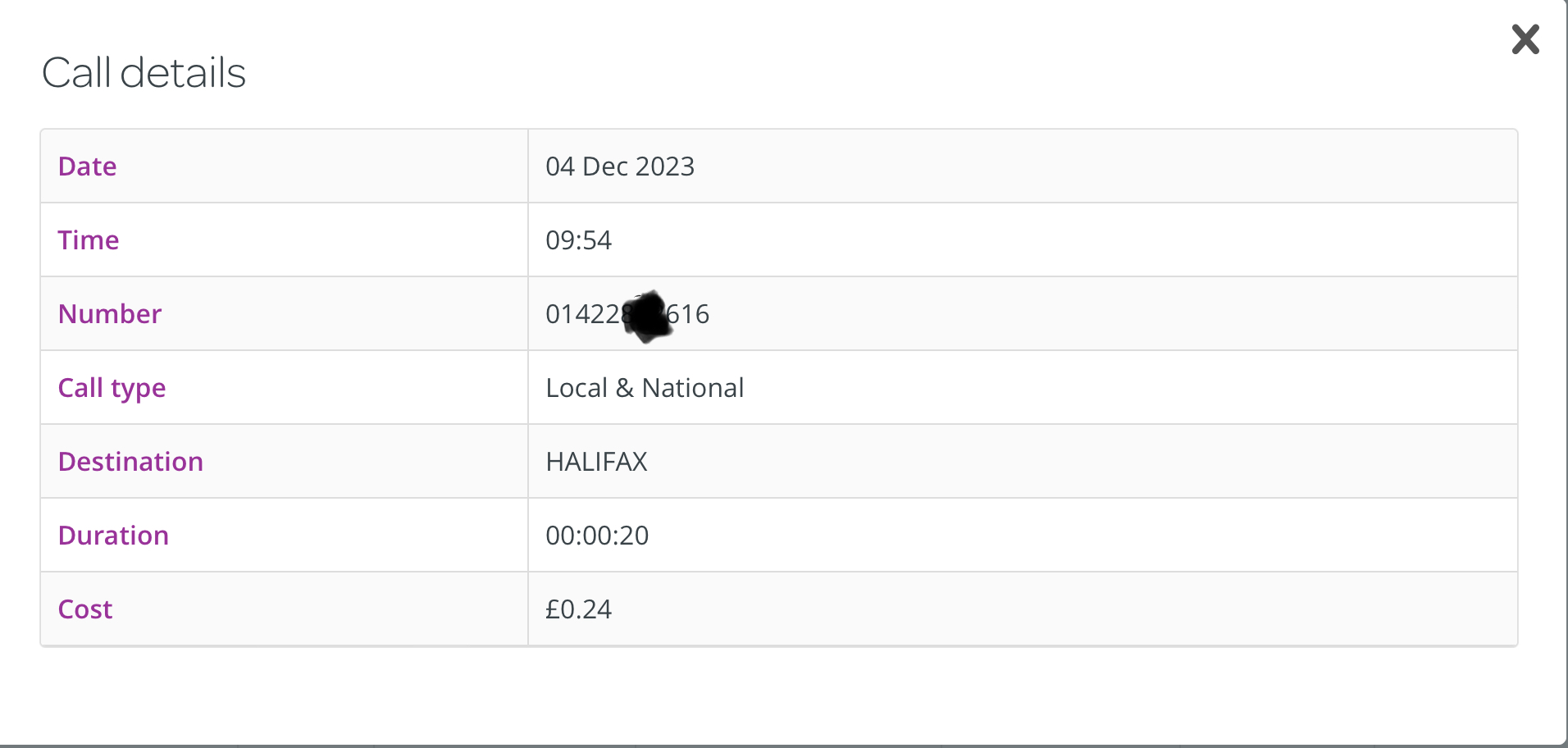Select the Destination row label
The width and height of the screenshot is (1568, 748).
click(130, 461)
